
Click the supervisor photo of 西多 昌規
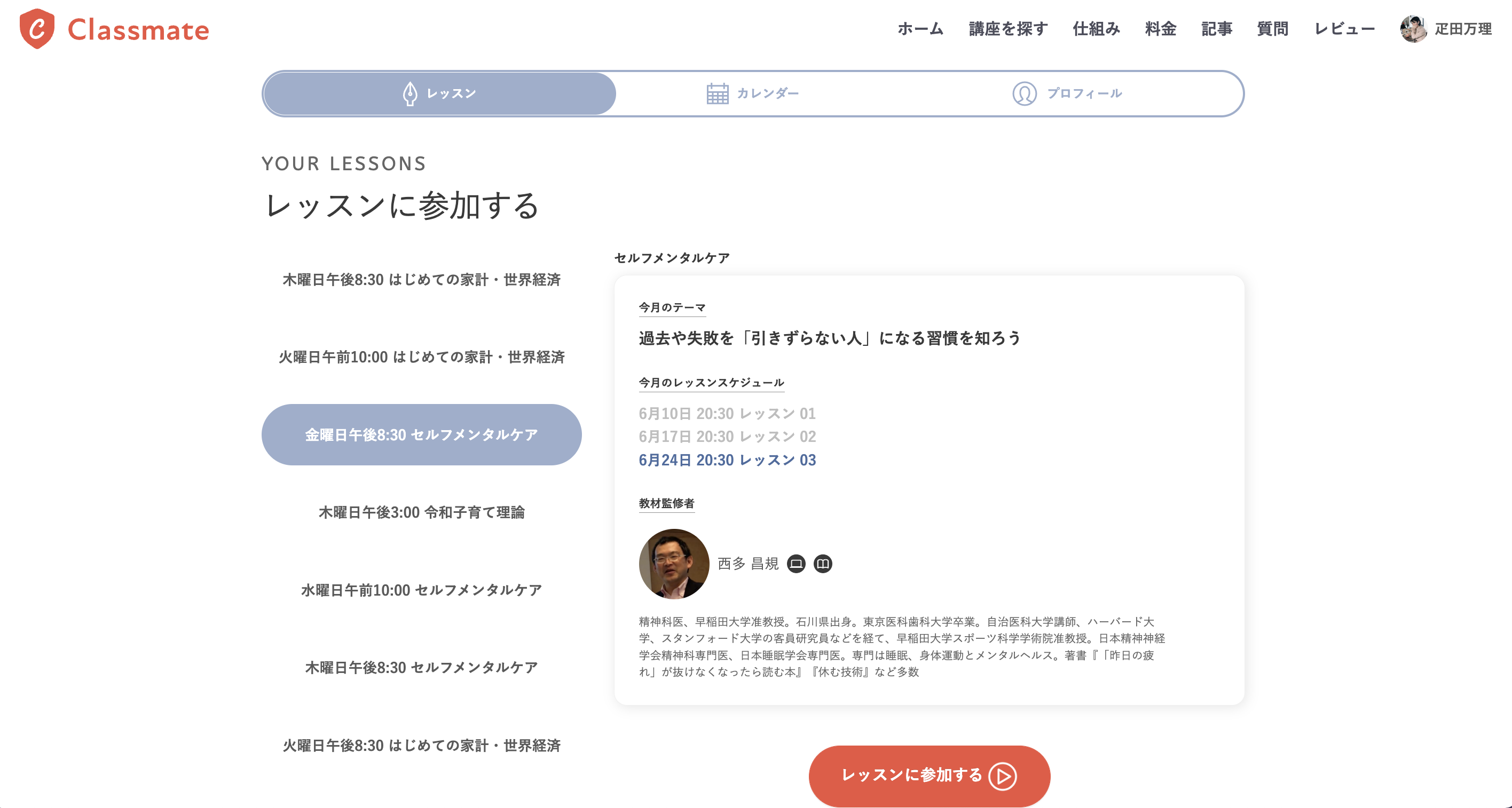coord(674,564)
